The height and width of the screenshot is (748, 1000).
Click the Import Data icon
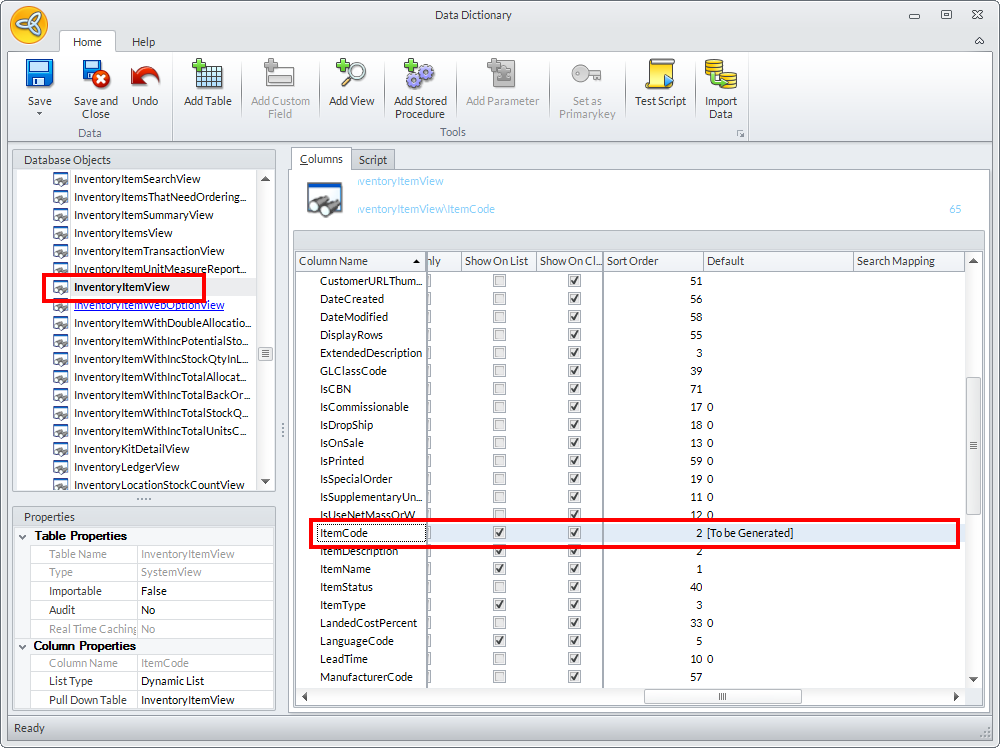click(720, 75)
